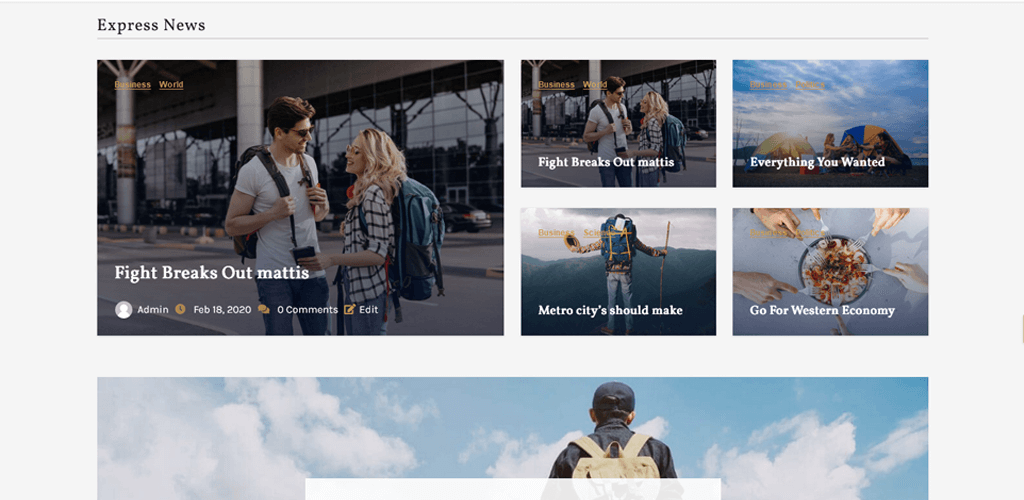Select Business tag on Go For Western Economy card
This screenshot has height=500, width=1024.
pos(768,233)
